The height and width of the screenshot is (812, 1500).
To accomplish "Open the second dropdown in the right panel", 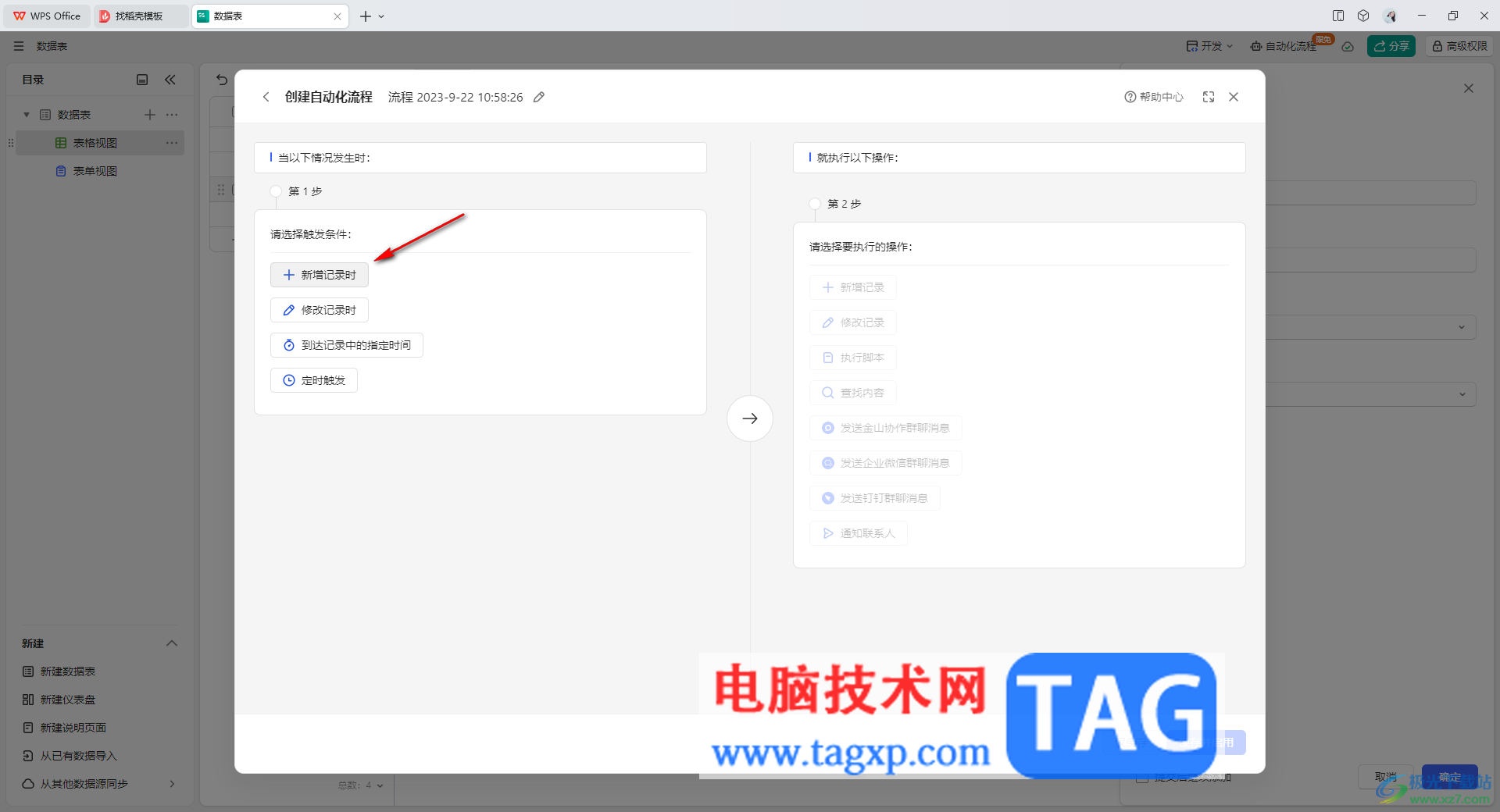I will click(x=1462, y=394).
